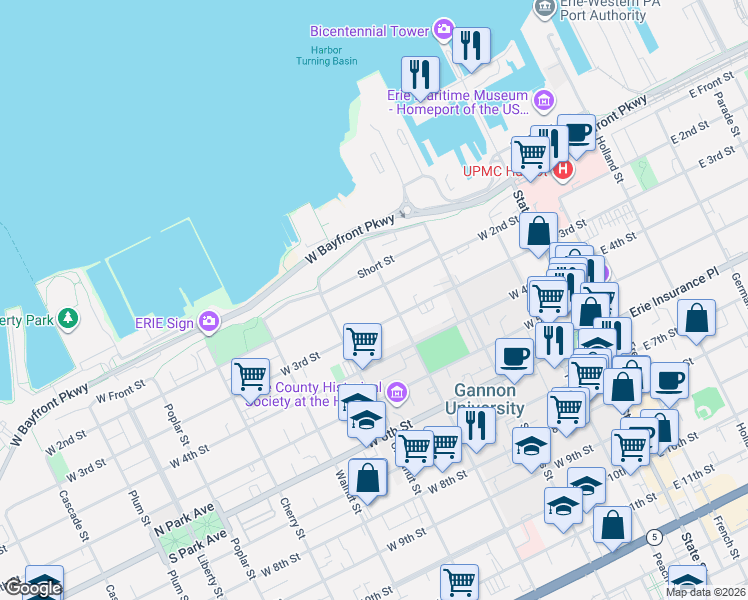Select the E Front St label
The height and width of the screenshot is (600, 748).
[x=711, y=84]
